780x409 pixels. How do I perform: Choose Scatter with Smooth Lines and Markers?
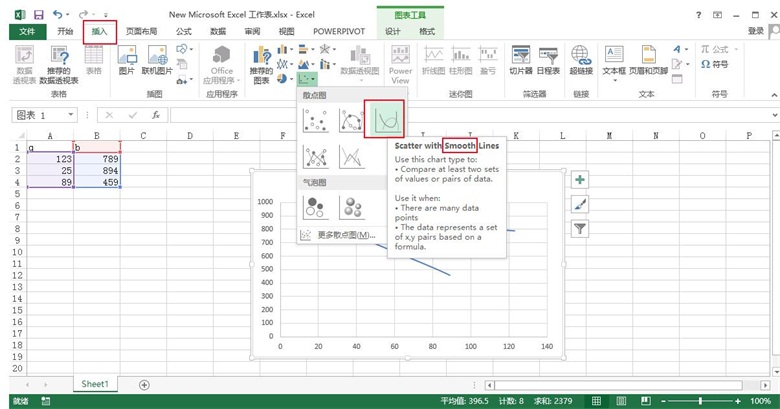(x=351, y=120)
